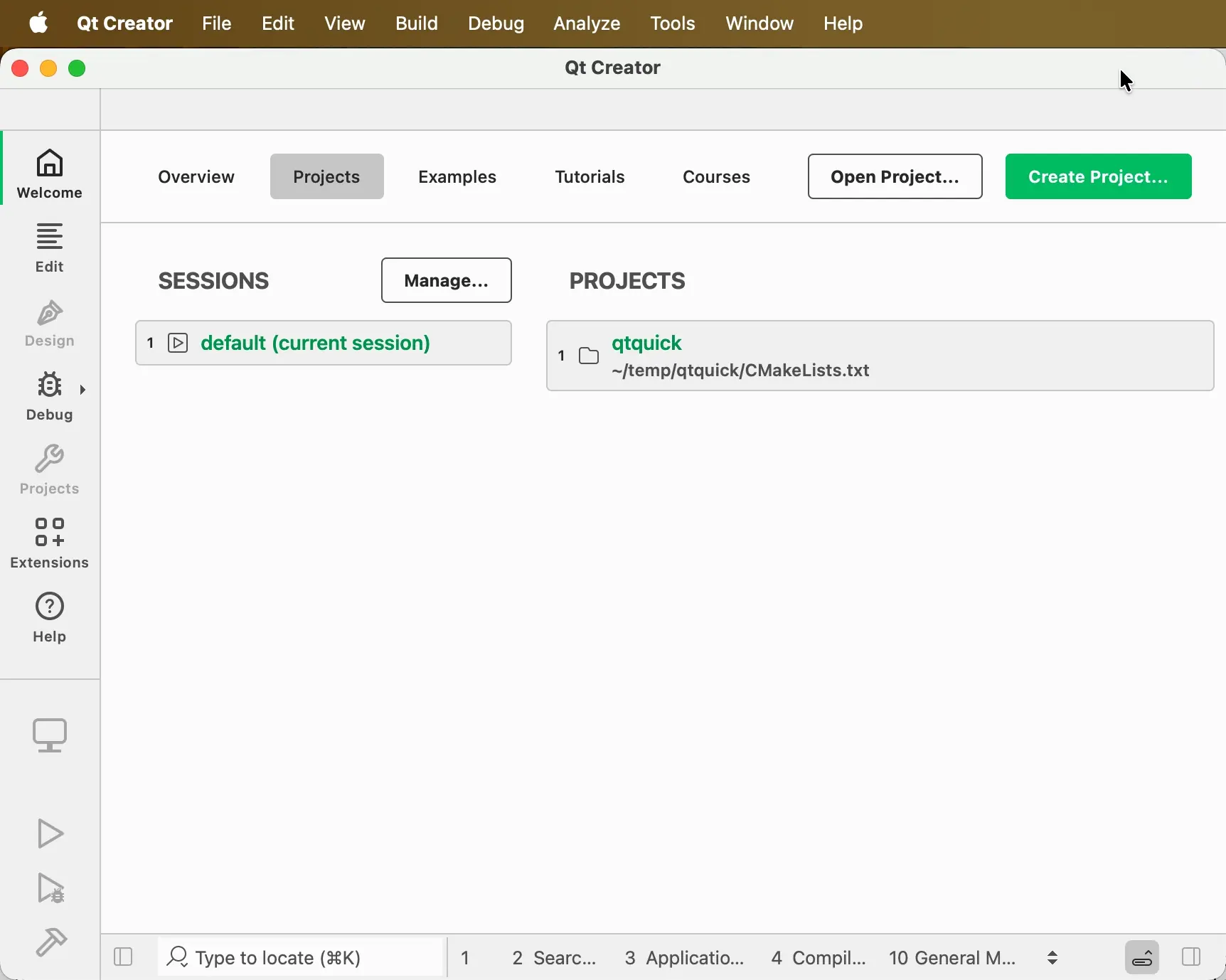Image resolution: width=1226 pixels, height=980 pixels.
Task: Open the Welcome mode icon
Action: click(x=48, y=173)
